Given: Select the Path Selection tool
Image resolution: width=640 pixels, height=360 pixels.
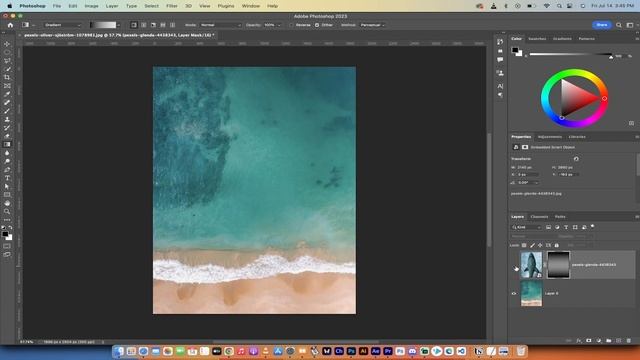Looking at the screenshot, I should click(x=7, y=186).
